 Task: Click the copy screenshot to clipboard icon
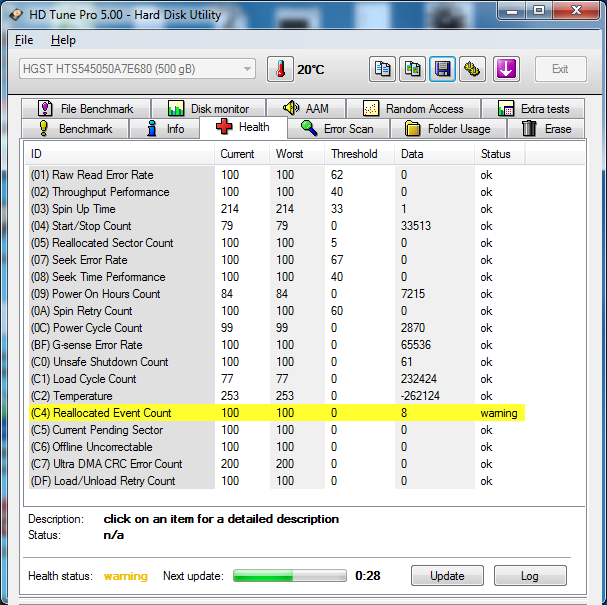tap(412, 69)
